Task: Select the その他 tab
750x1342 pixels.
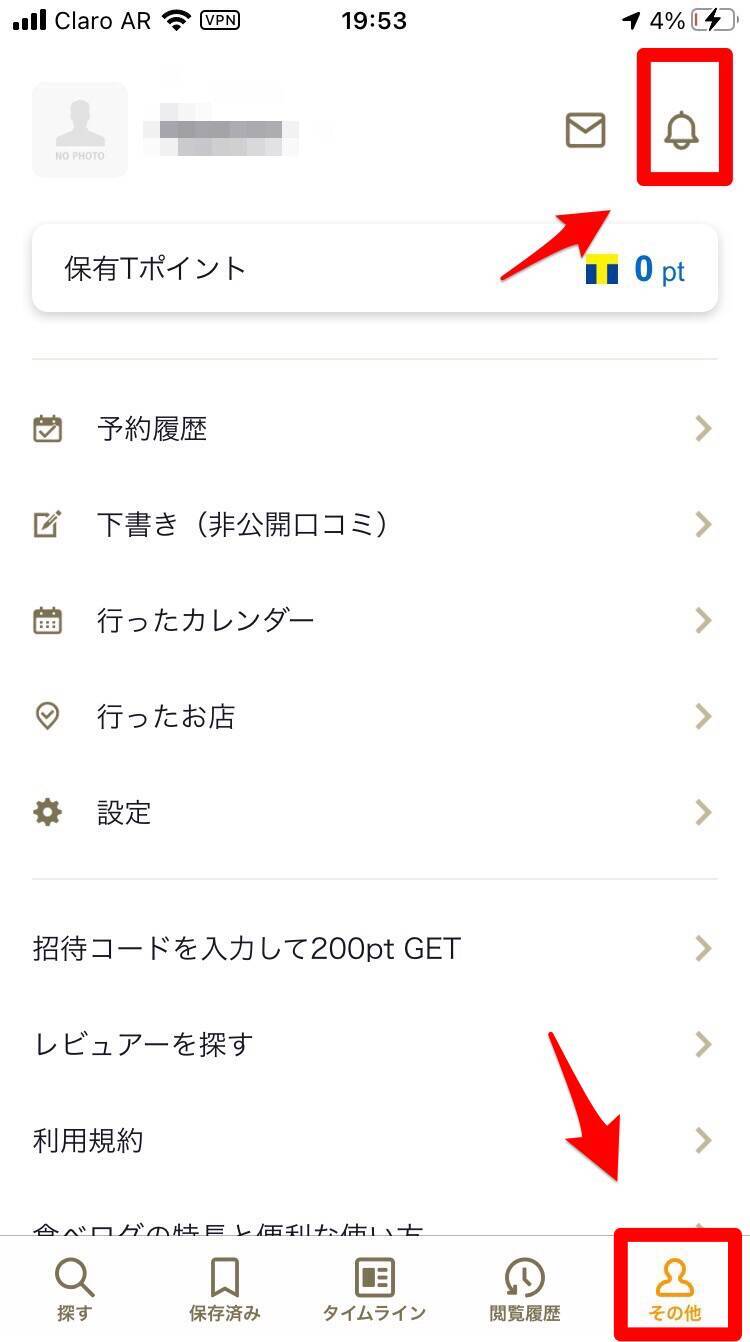Action: coord(675,1288)
